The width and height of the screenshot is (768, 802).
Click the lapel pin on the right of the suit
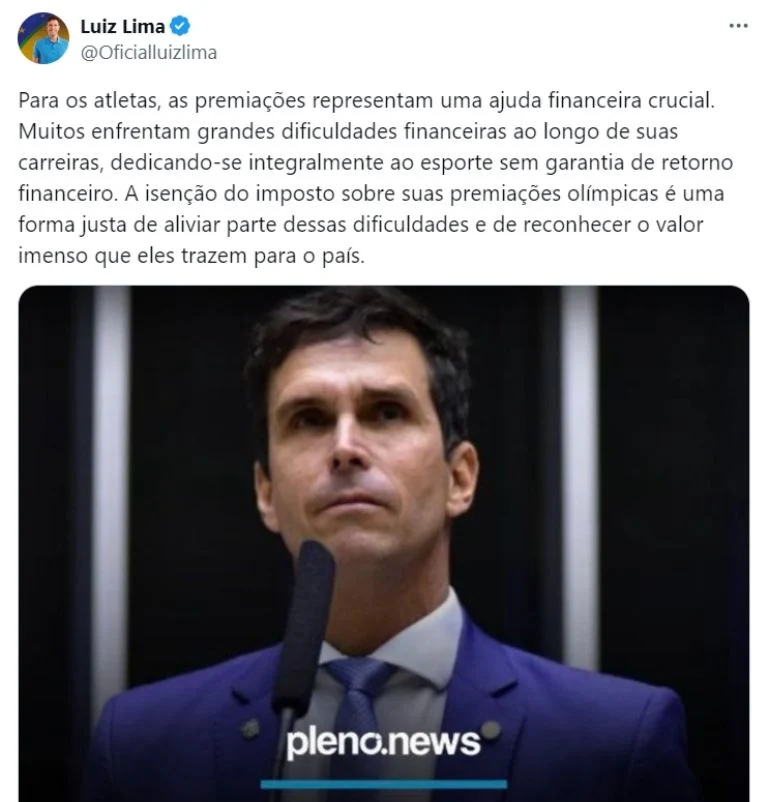tap(491, 729)
